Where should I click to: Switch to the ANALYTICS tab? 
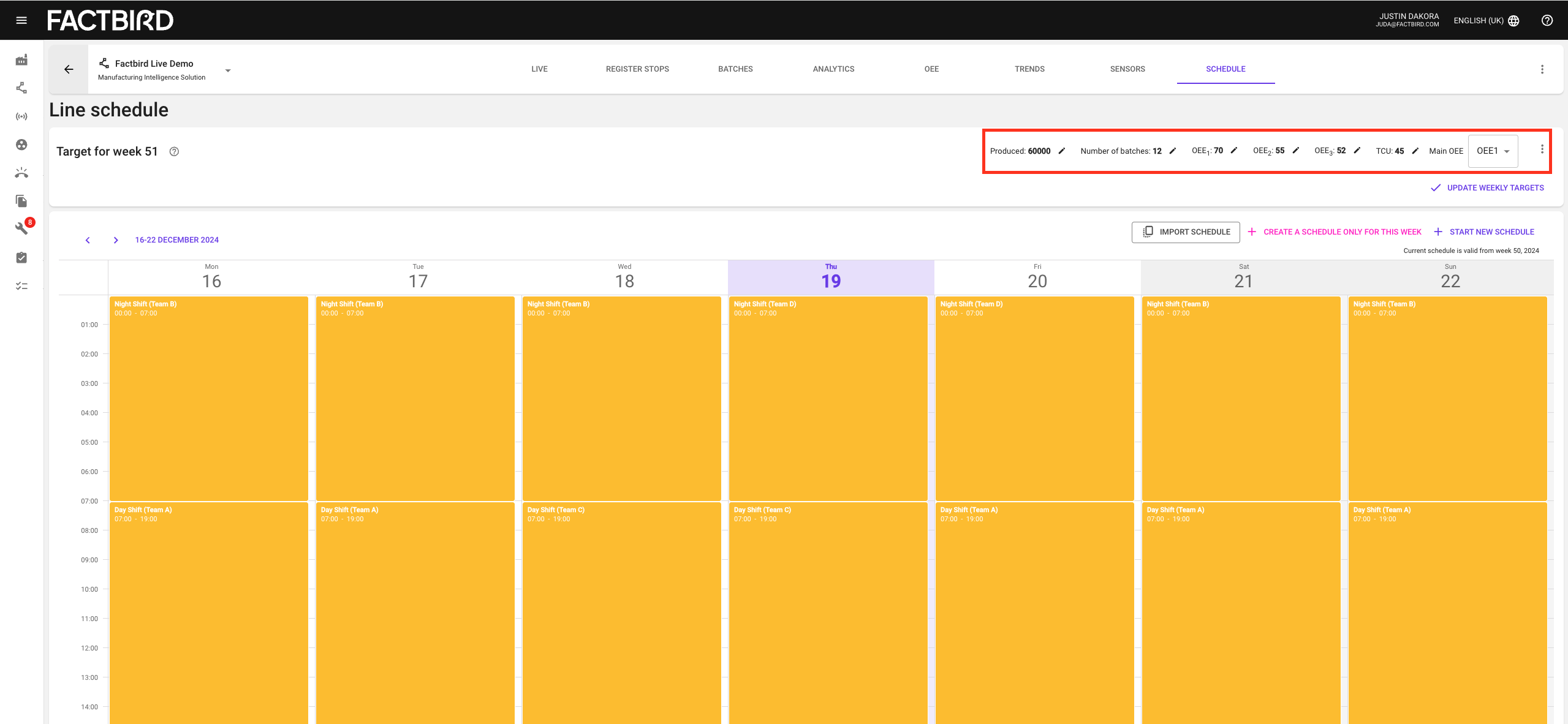tap(833, 69)
